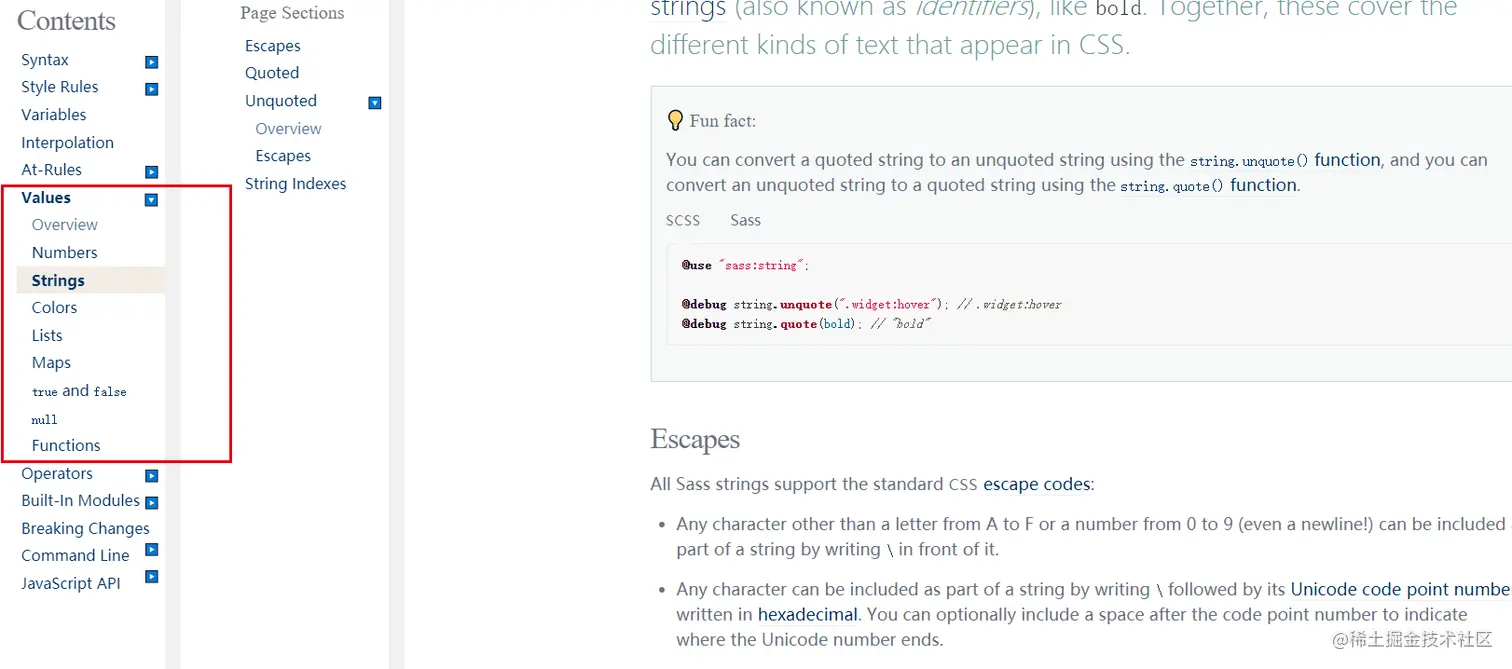The height and width of the screenshot is (669, 1512).
Task: Open Breaking Changes in Contents
Action: 86,529
